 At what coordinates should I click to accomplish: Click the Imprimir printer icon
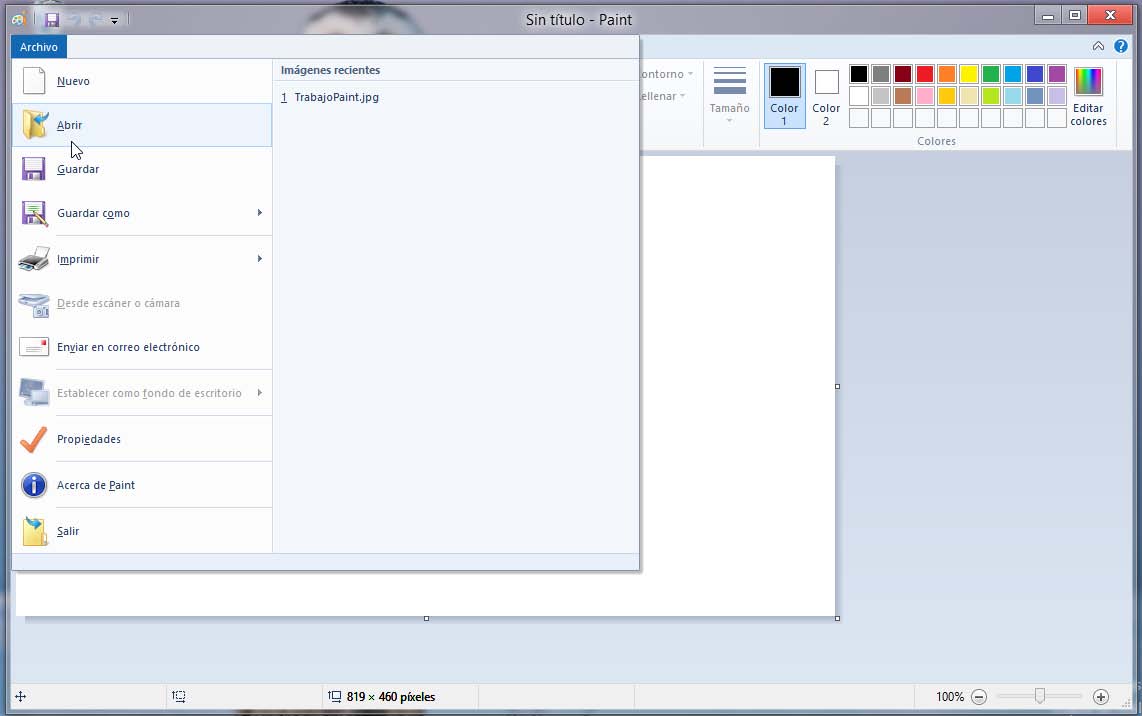click(34, 259)
